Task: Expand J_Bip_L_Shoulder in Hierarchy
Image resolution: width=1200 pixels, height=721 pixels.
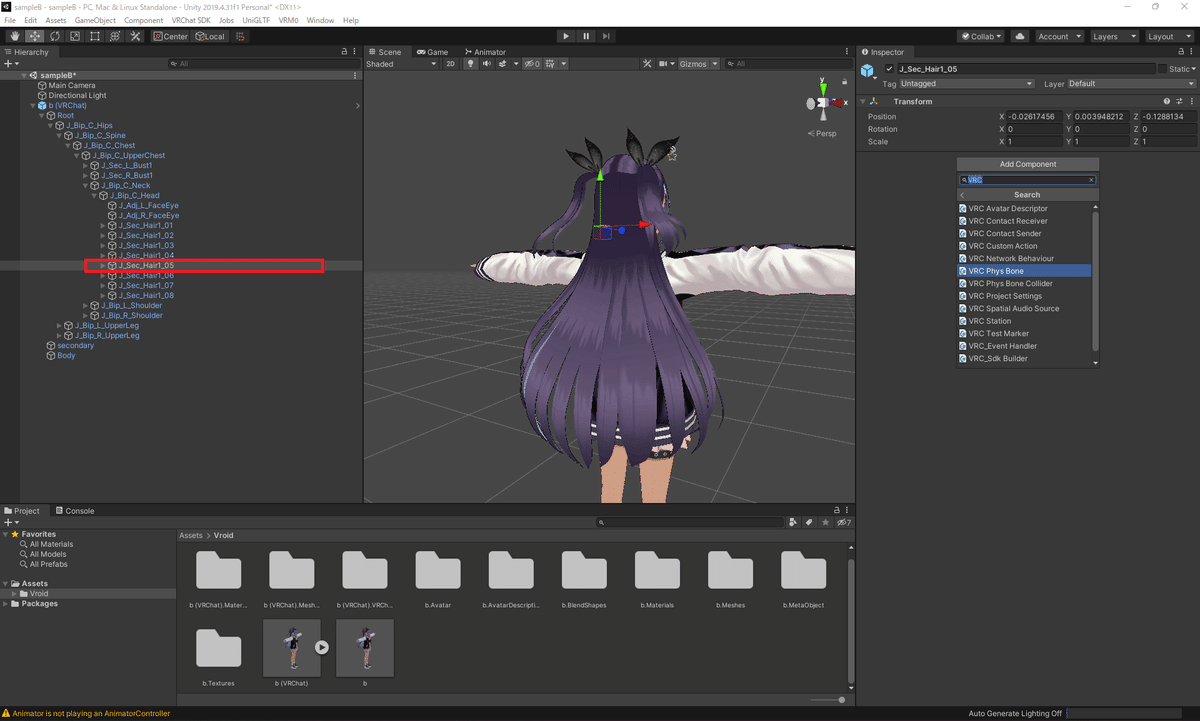Action: 85,305
